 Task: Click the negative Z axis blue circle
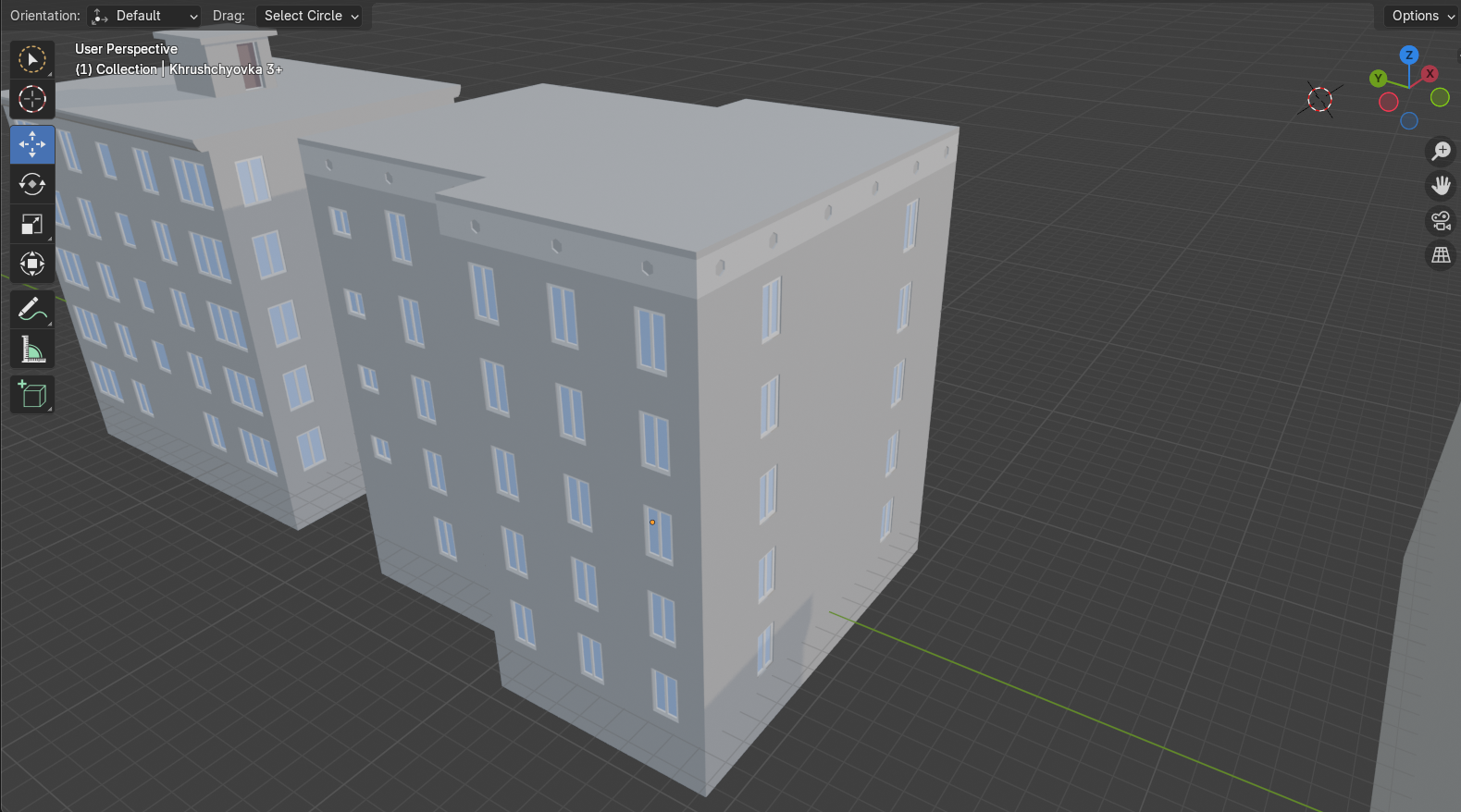(1409, 120)
